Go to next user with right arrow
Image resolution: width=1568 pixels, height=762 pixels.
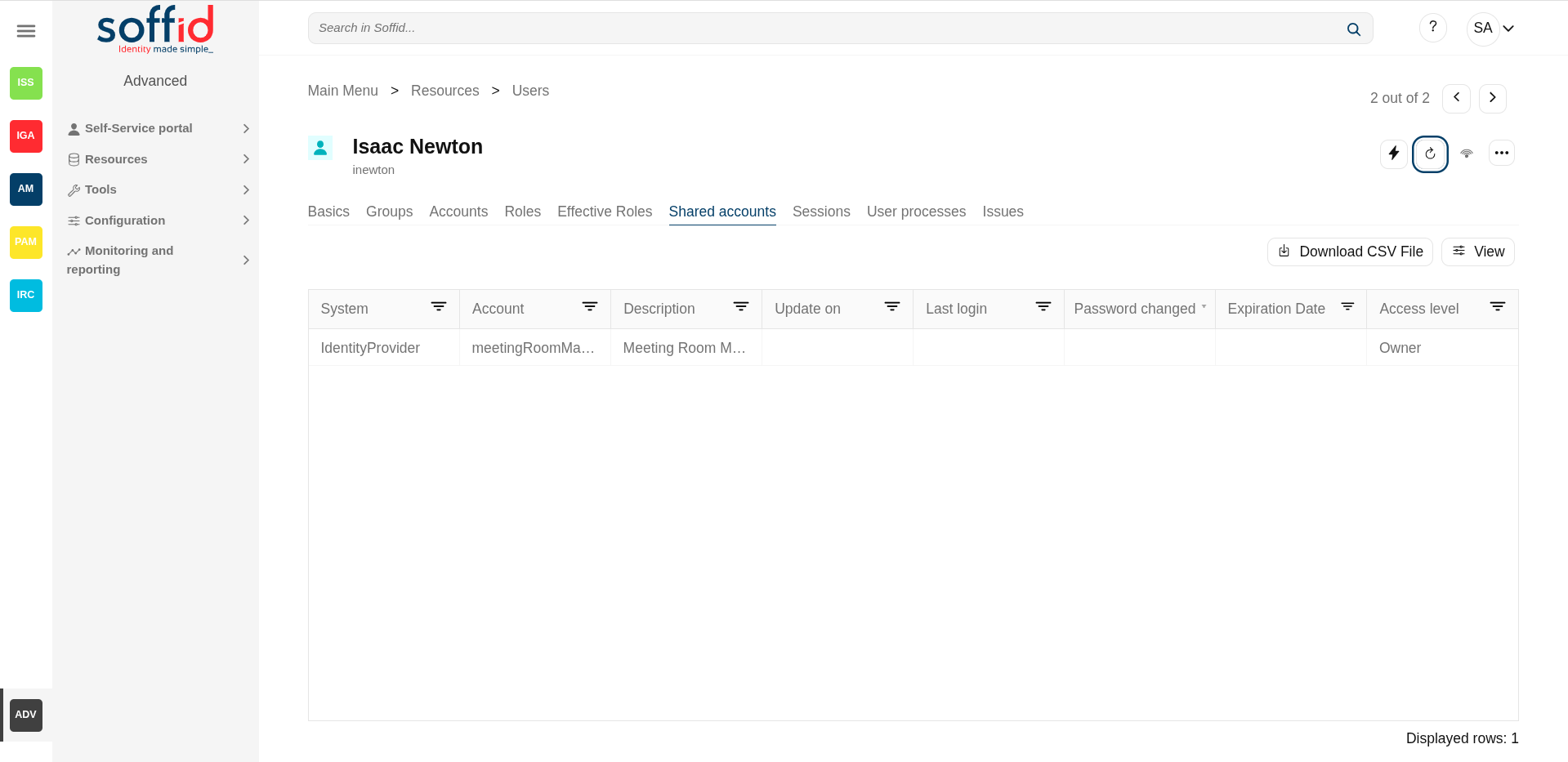click(x=1493, y=98)
